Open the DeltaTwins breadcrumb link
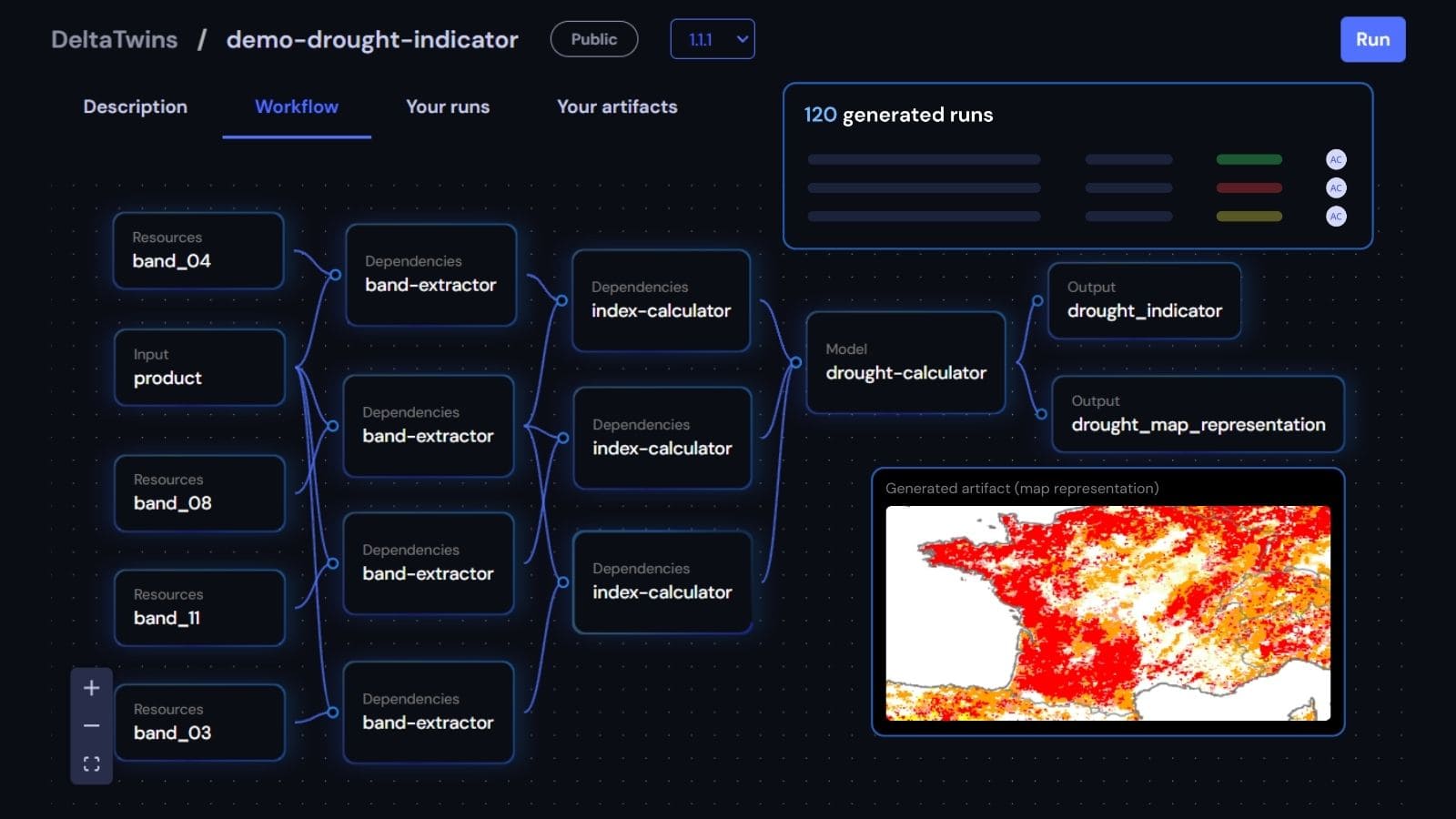The image size is (1456, 819). (114, 40)
